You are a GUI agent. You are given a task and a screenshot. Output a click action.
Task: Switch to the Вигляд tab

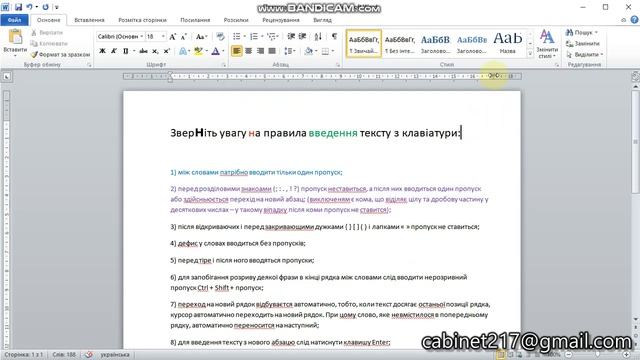point(322,20)
